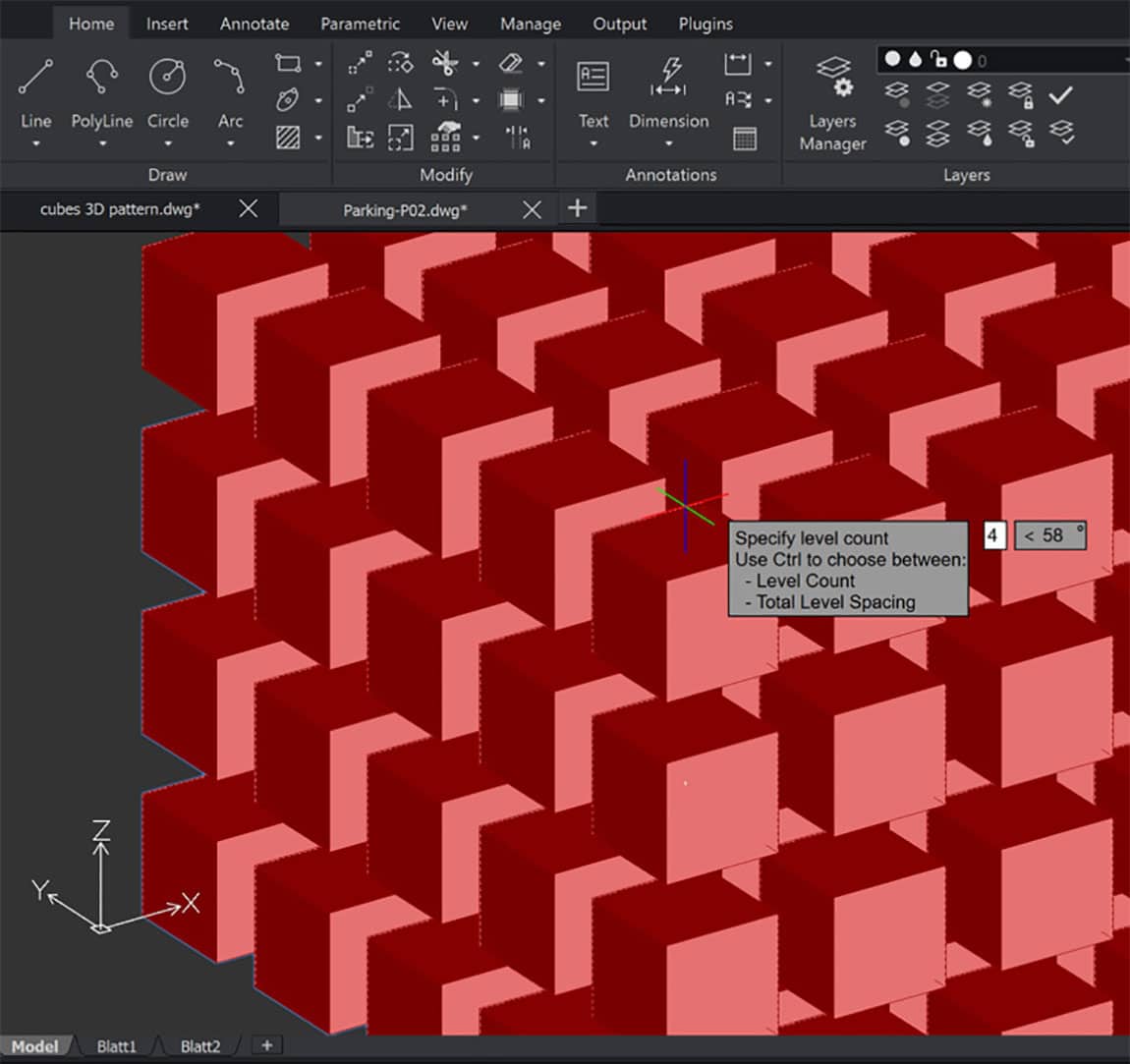This screenshot has width=1130, height=1064.
Task: Toggle layer on/off circle in layer dropdown
Action: pyautogui.click(x=892, y=60)
